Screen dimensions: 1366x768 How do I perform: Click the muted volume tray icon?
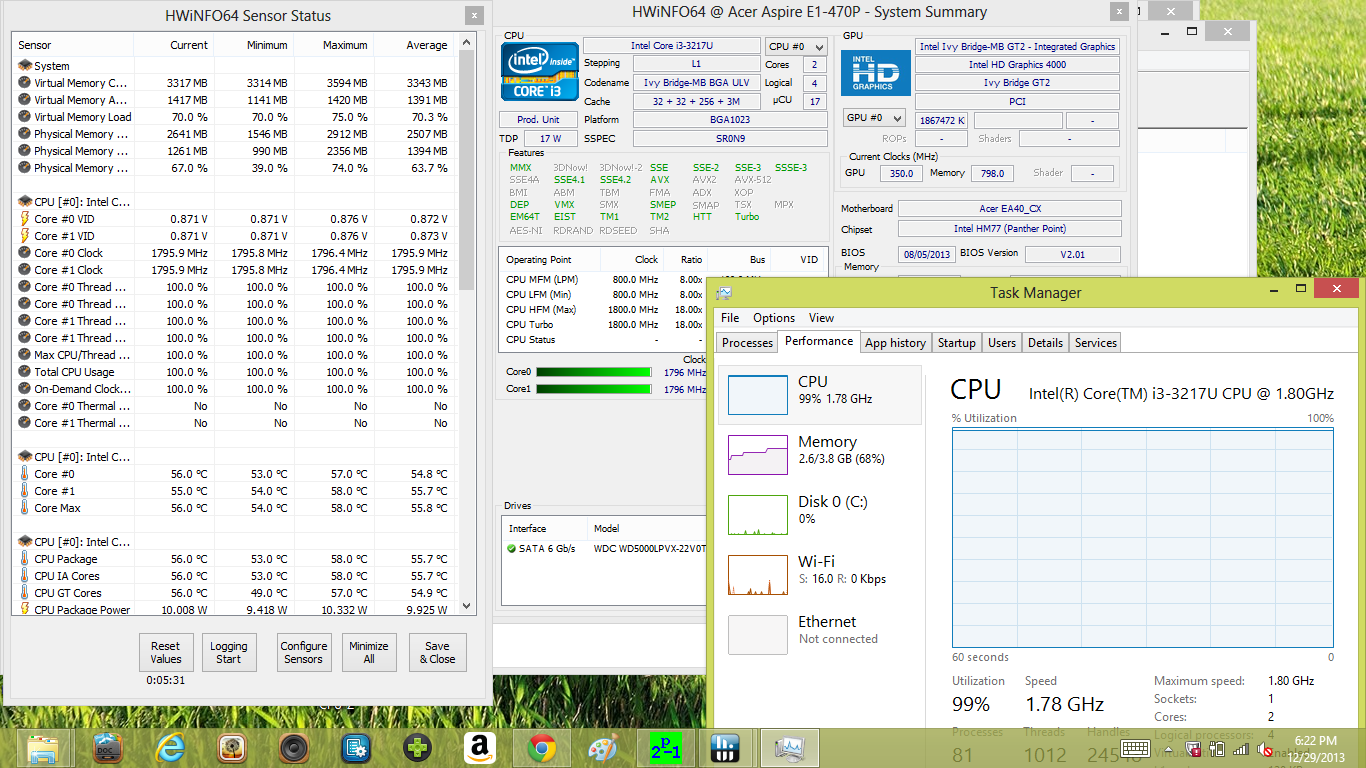1264,749
